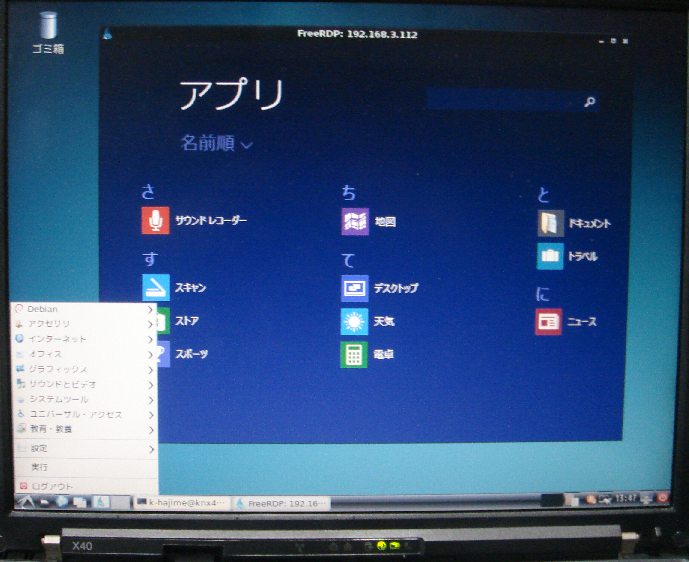Jump to the と letter group header
689x562 pixels.
click(544, 194)
